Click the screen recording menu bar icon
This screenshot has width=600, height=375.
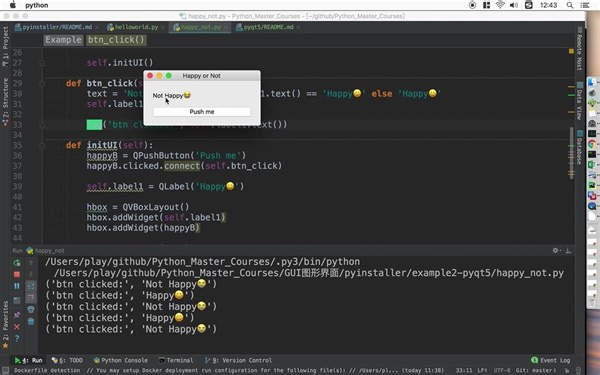click(x=473, y=5)
